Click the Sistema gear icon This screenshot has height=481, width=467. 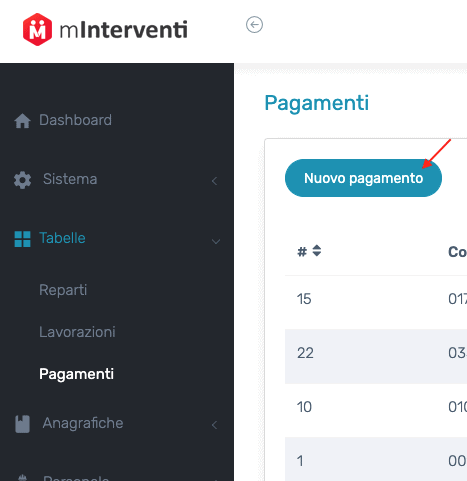22,180
